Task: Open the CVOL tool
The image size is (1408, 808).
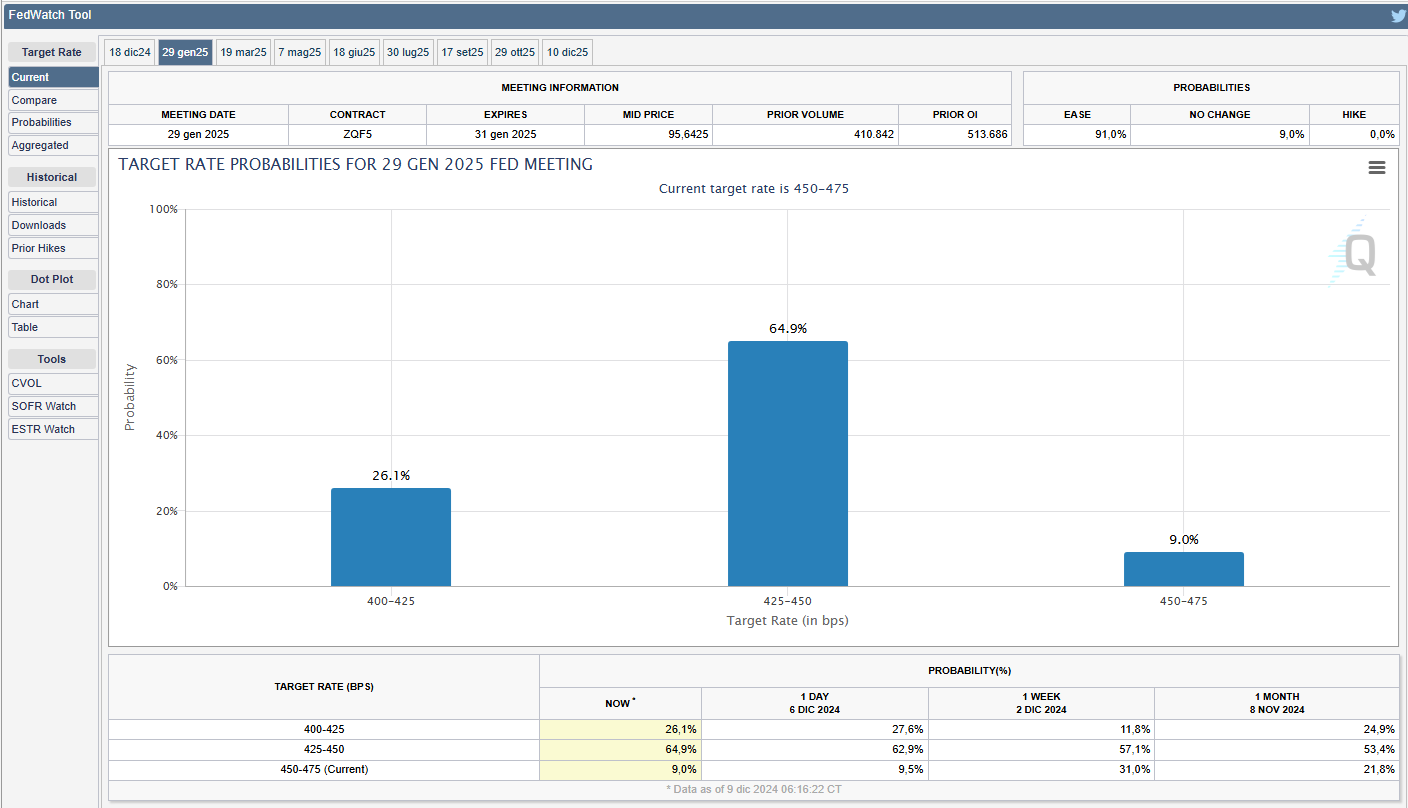Action: coord(54,383)
